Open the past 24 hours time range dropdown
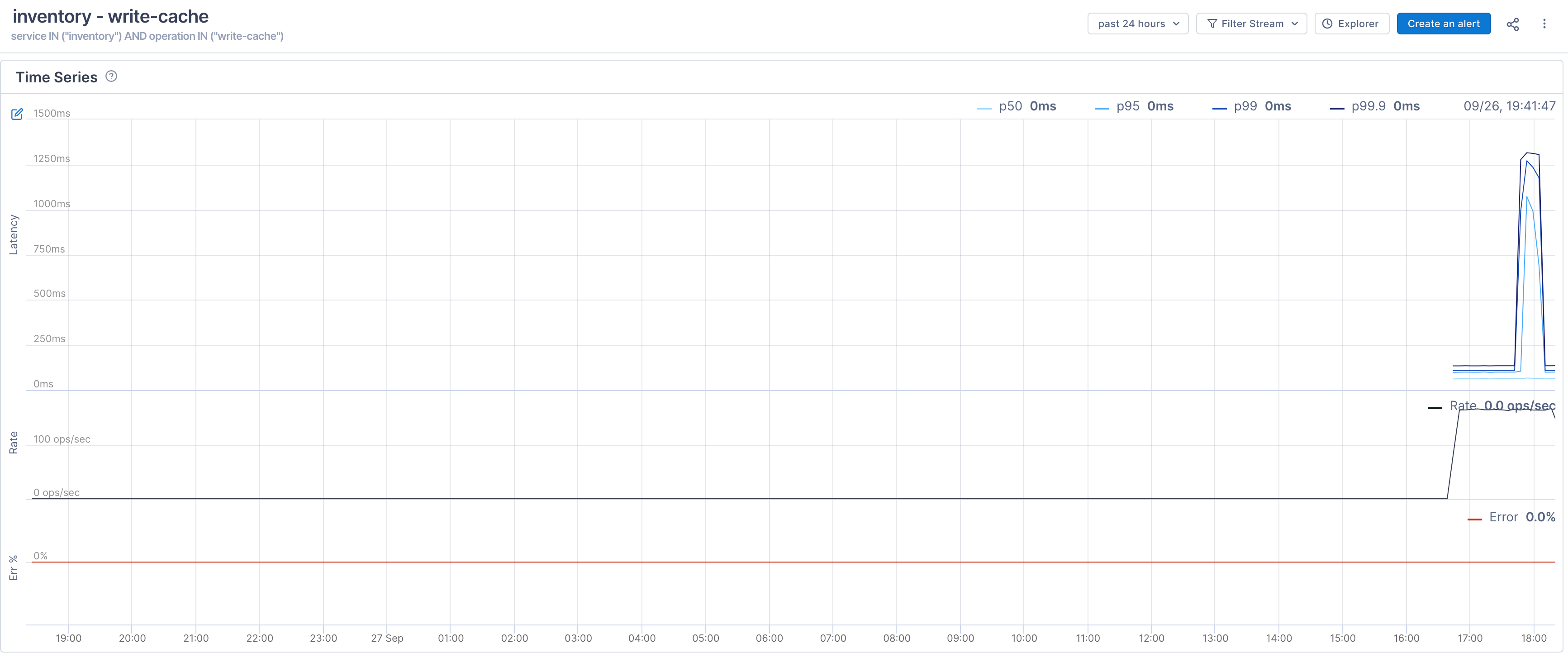Image resolution: width=1568 pixels, height=658 pixels. point(1138,23)
